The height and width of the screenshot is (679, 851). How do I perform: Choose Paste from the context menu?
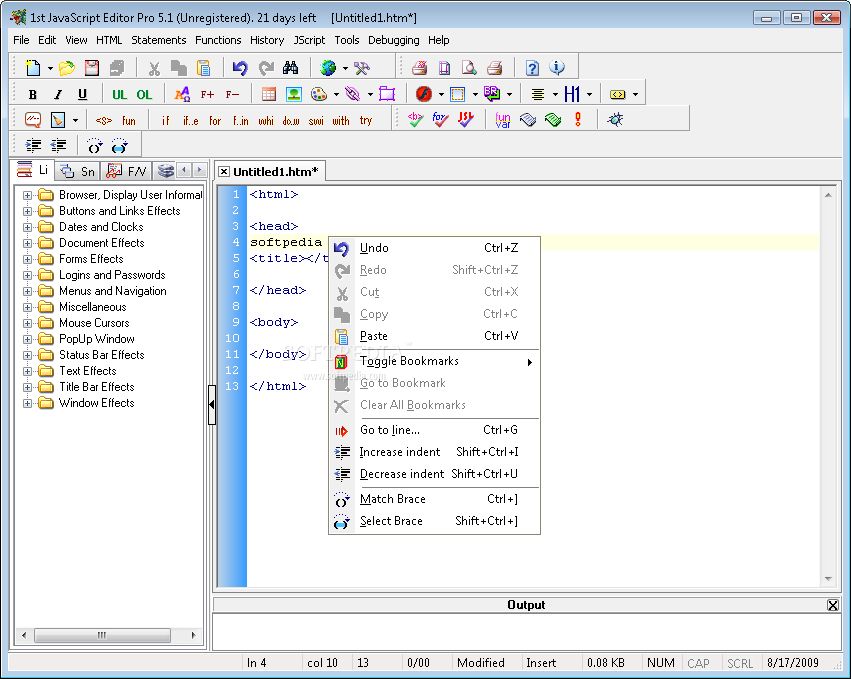[374, 336]
